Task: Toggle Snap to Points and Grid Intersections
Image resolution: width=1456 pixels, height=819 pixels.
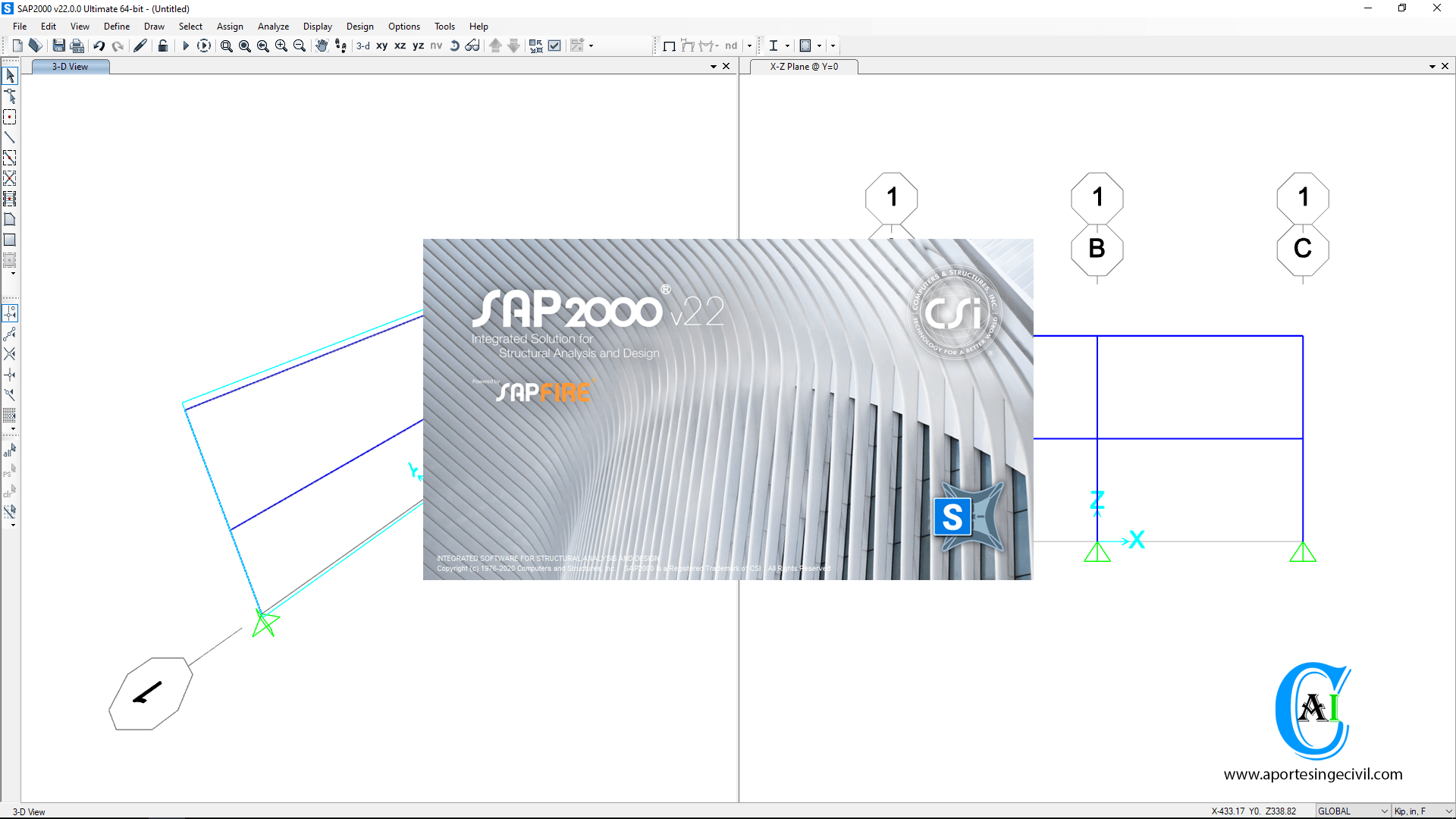Action: [x=10, y=312]
